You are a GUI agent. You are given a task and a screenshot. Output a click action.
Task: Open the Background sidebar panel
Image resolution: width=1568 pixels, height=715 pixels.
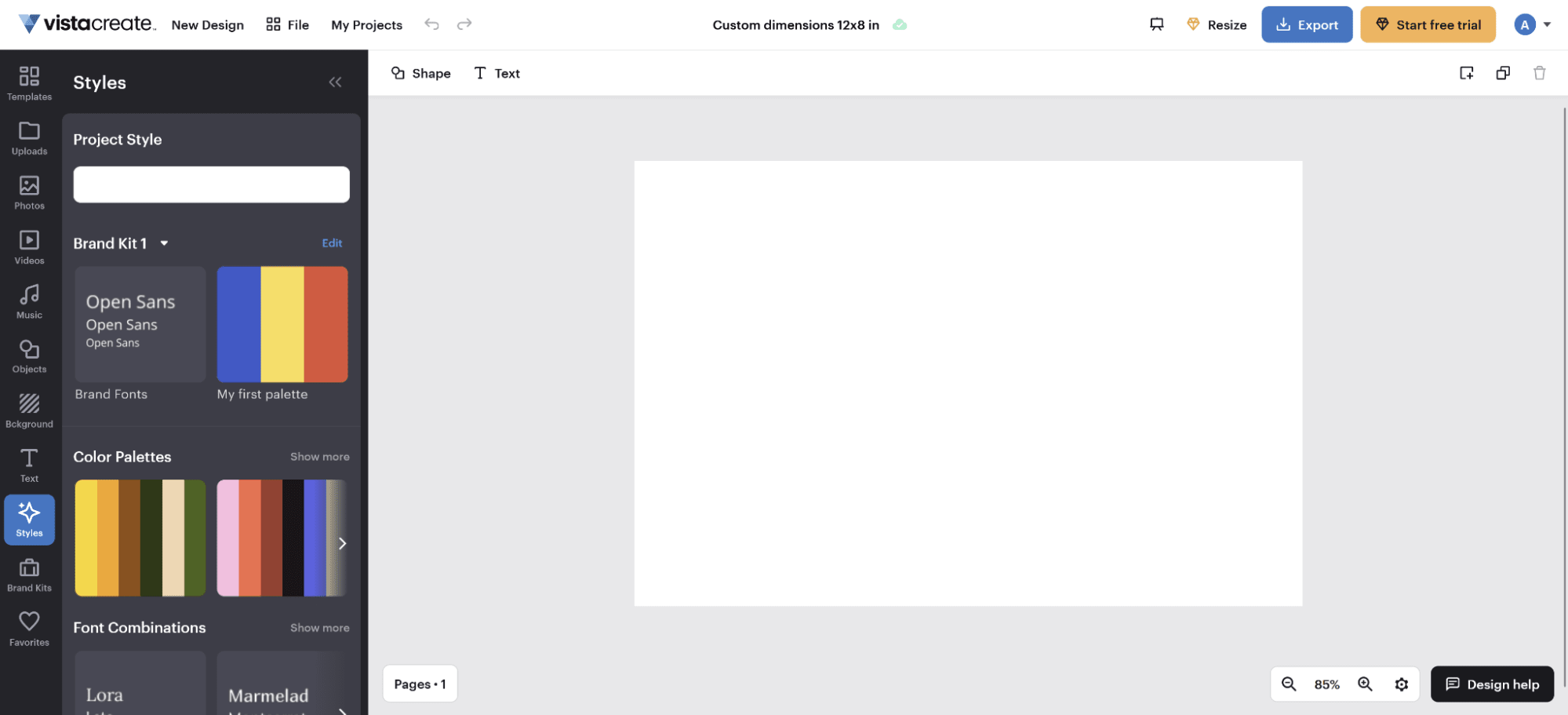29,411
